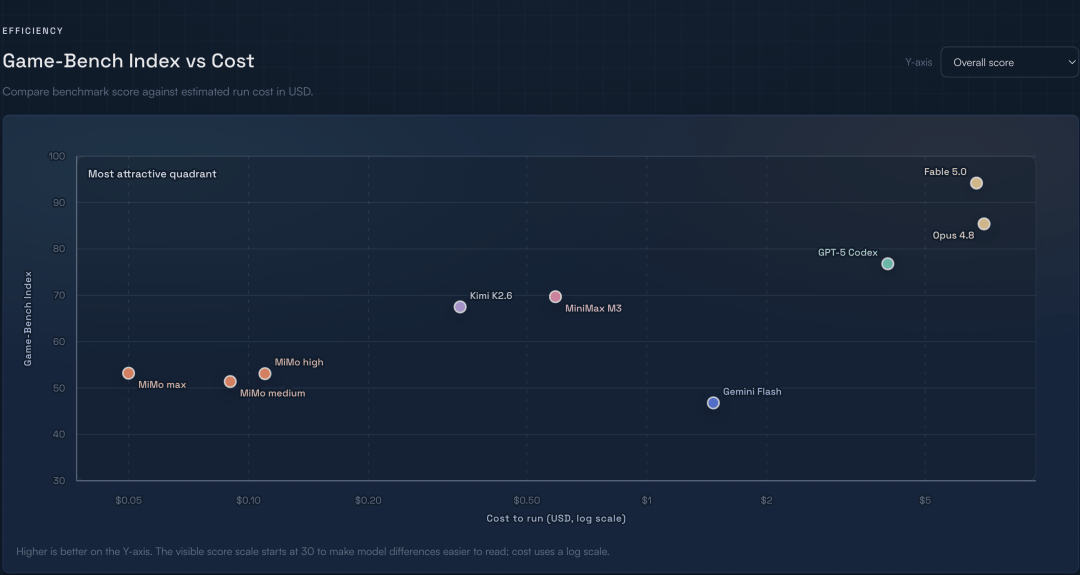1080x575 pixels.
Task: Click the Gemini Flash data point
Action: [x=713, y=403]
